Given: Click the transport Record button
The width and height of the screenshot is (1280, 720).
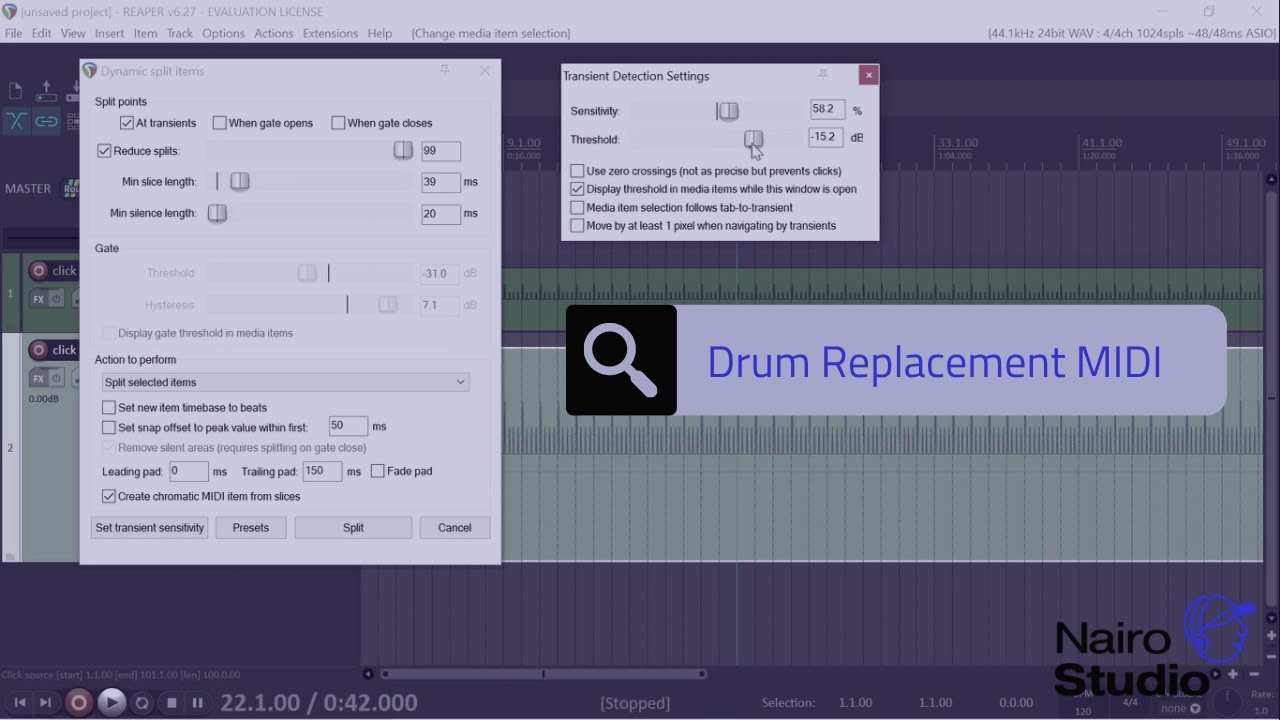Looking at the screenshot, I should coord(79,702).
